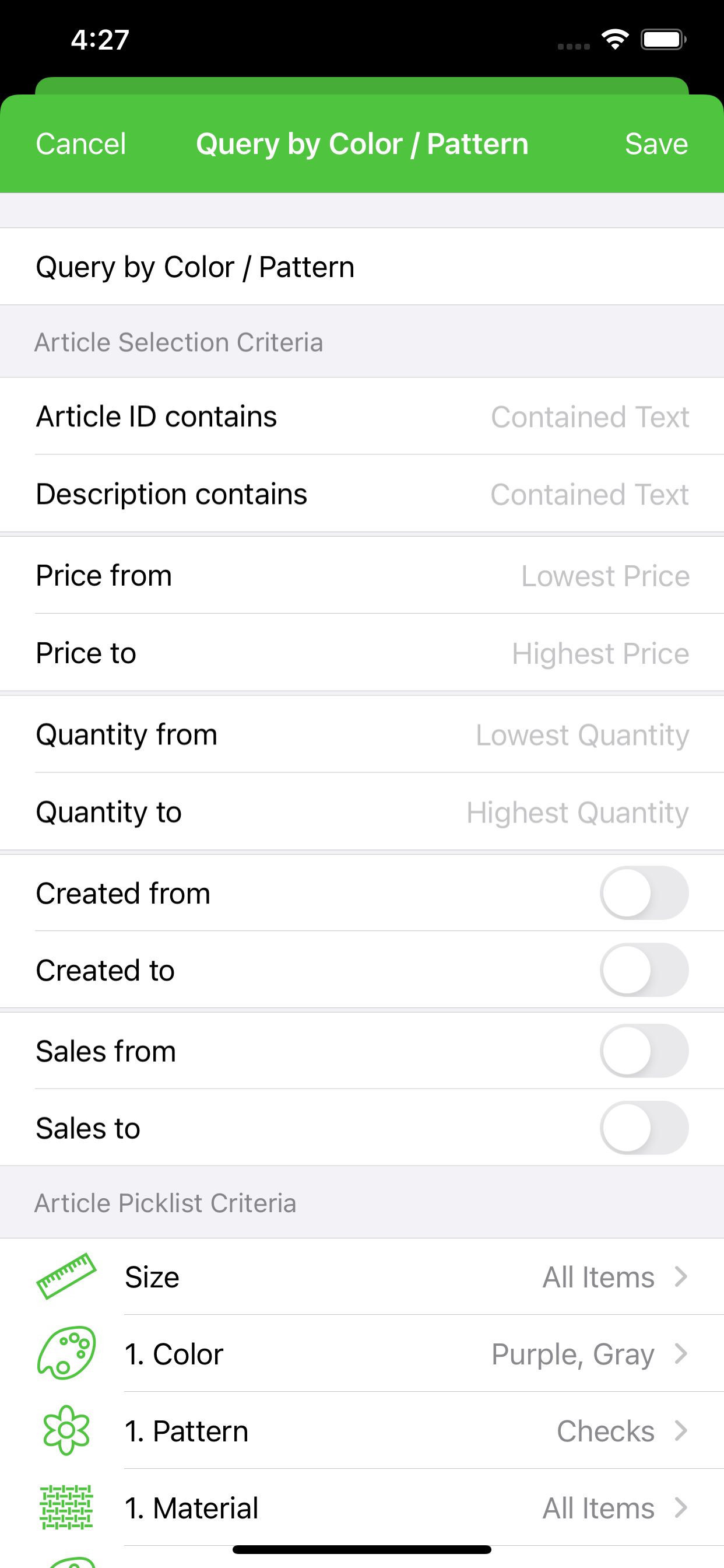Edit the query name field
This screenshot has height=1568, width=724.
click(362, 267)
